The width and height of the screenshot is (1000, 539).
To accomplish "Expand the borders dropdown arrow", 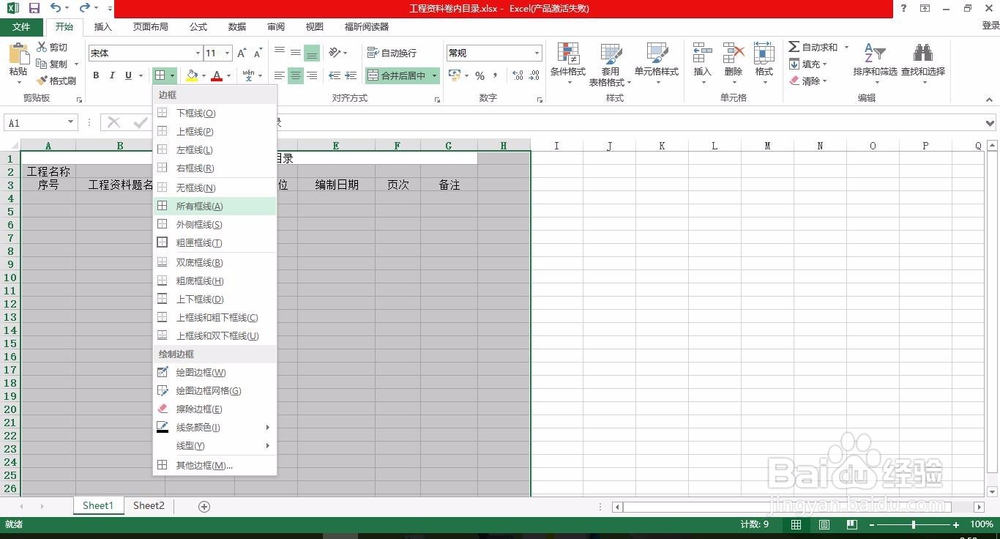I will (172, 75).
